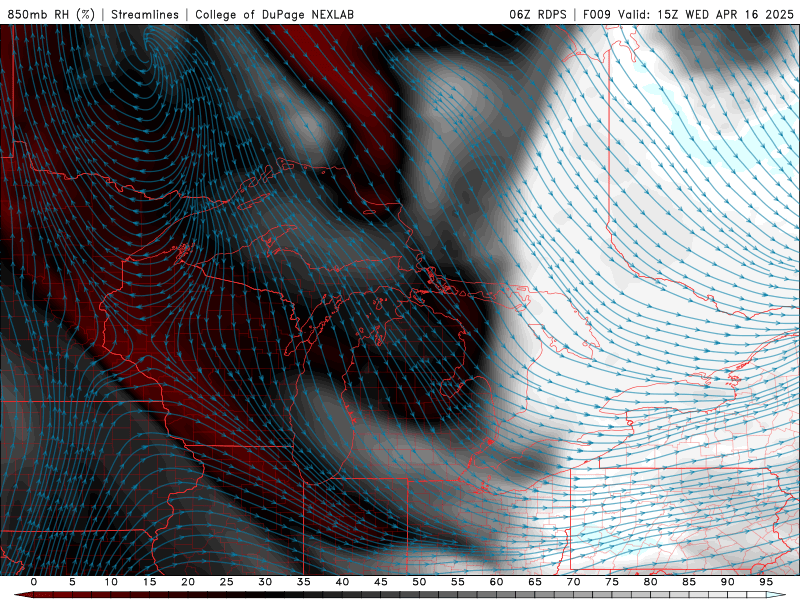
Task: Click the "45" humidity scale label
Action: tap(381, 582)
